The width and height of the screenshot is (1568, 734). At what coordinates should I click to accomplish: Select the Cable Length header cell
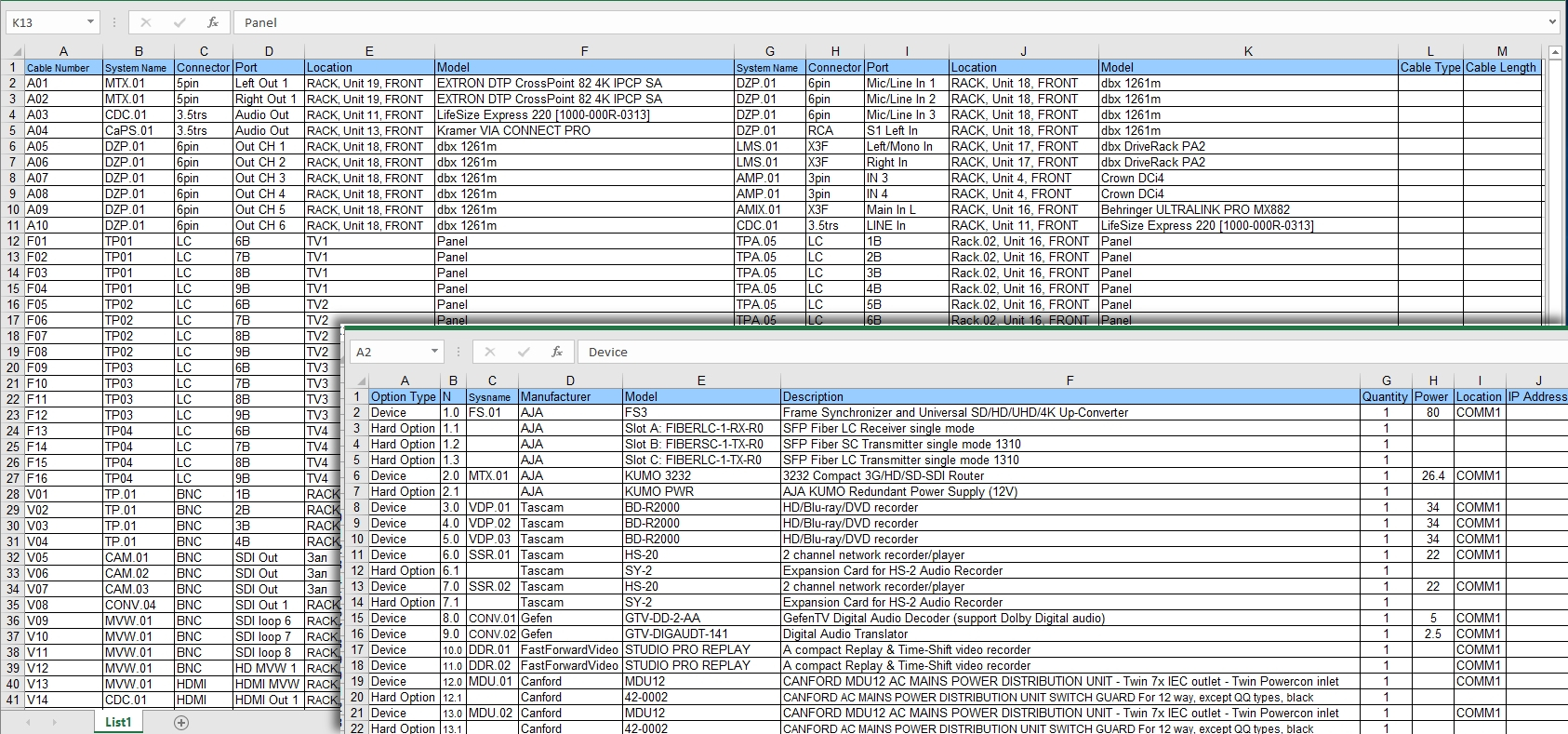coord(1502,67)
